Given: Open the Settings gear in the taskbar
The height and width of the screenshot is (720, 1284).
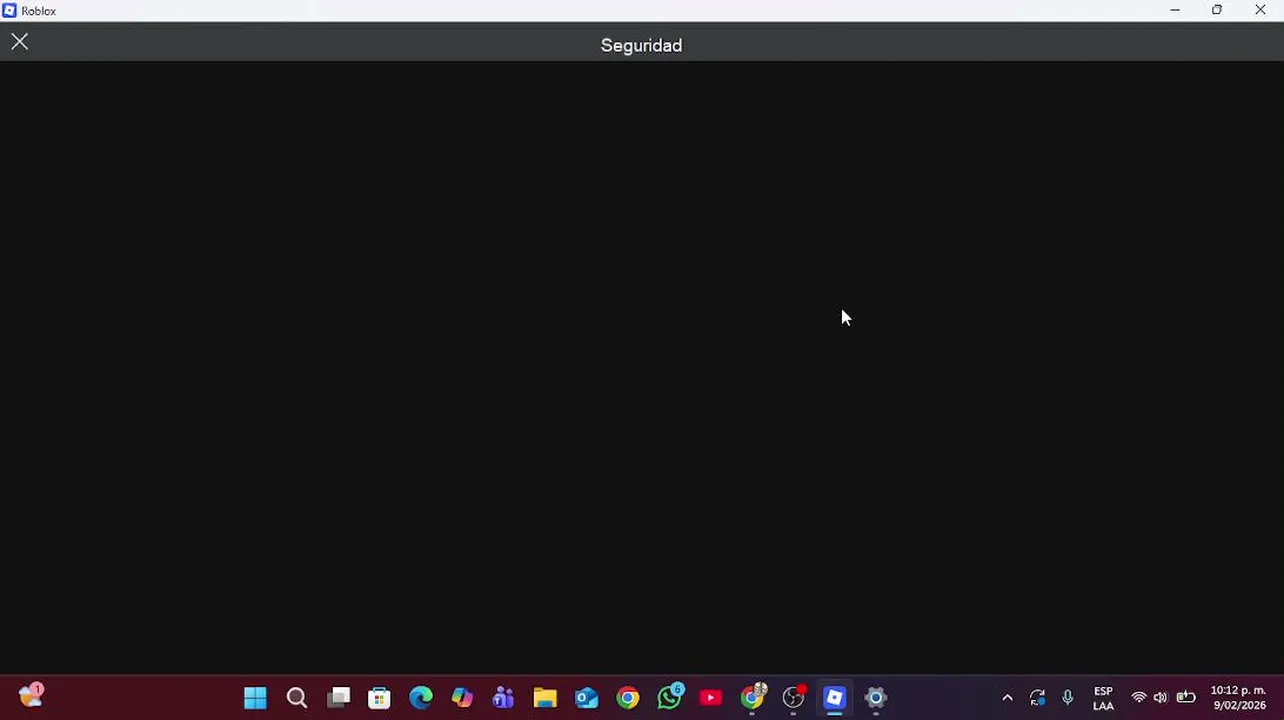Looking at the screenshot, I should [876, 698].
